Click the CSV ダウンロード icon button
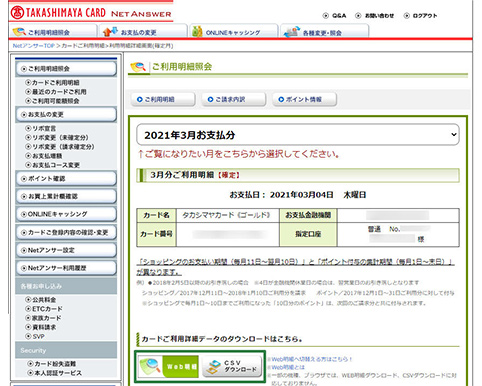Image resolution: width=482 pixels, height=386 pixels. pyautogui.click(x=232, y=367)
